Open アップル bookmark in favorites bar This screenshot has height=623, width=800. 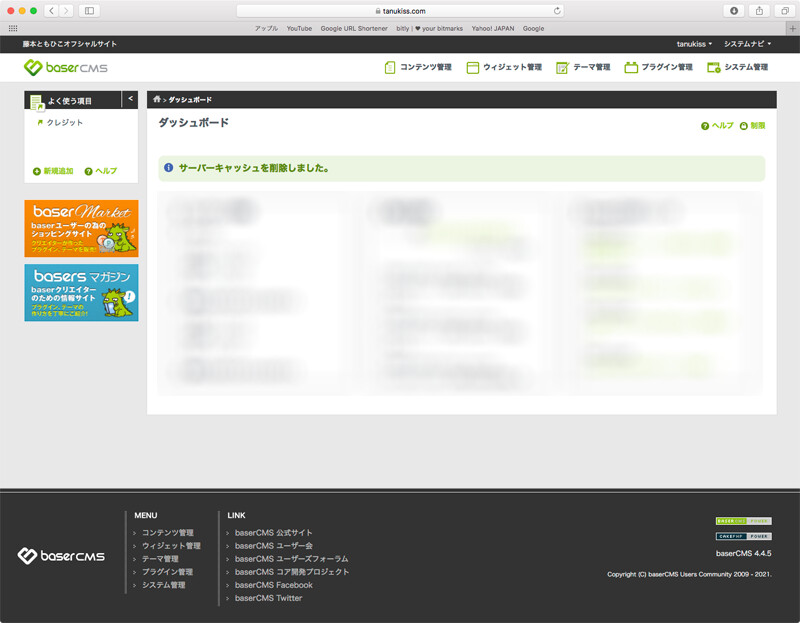(x=266, y=29)
